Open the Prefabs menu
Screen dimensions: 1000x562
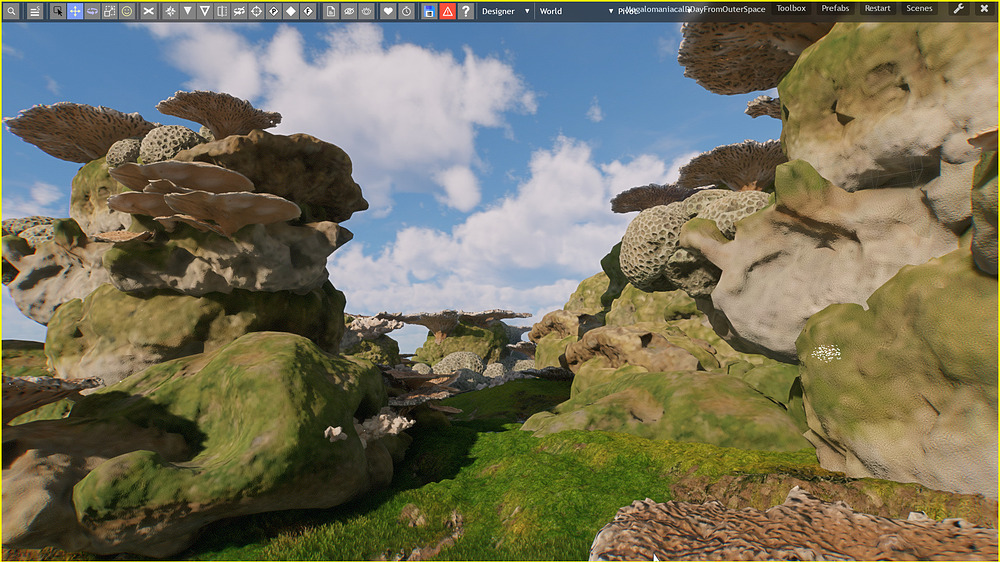pyautogui.click(x=835, y=8)
